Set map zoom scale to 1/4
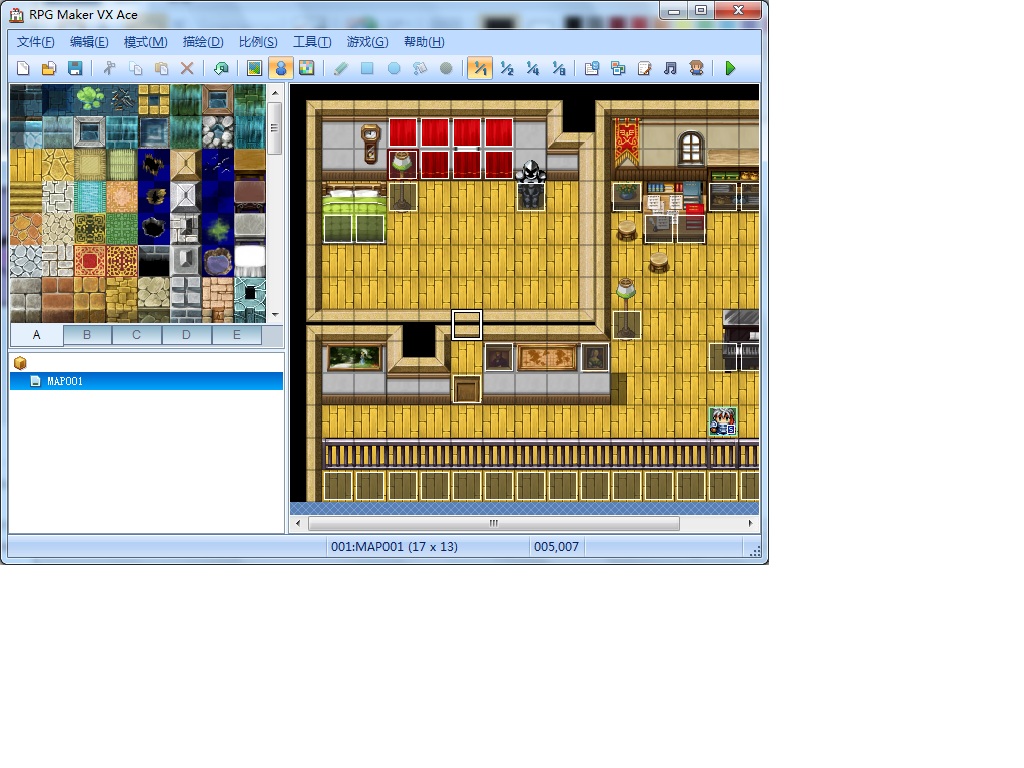The width and height of the screenshot is (1024, 768). 533,68
